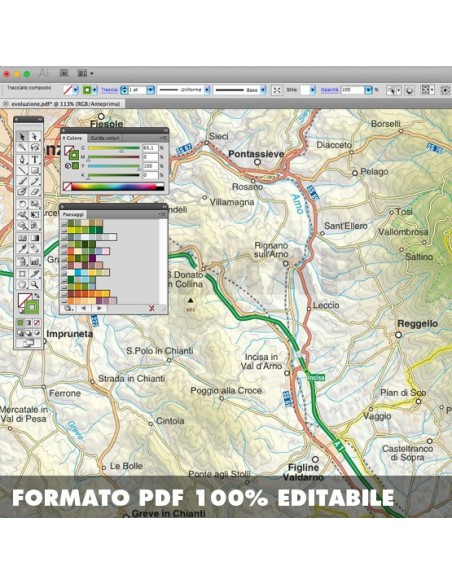Select the Rotate tool
Screen dimensions: 452x584
tap(22, 204)
